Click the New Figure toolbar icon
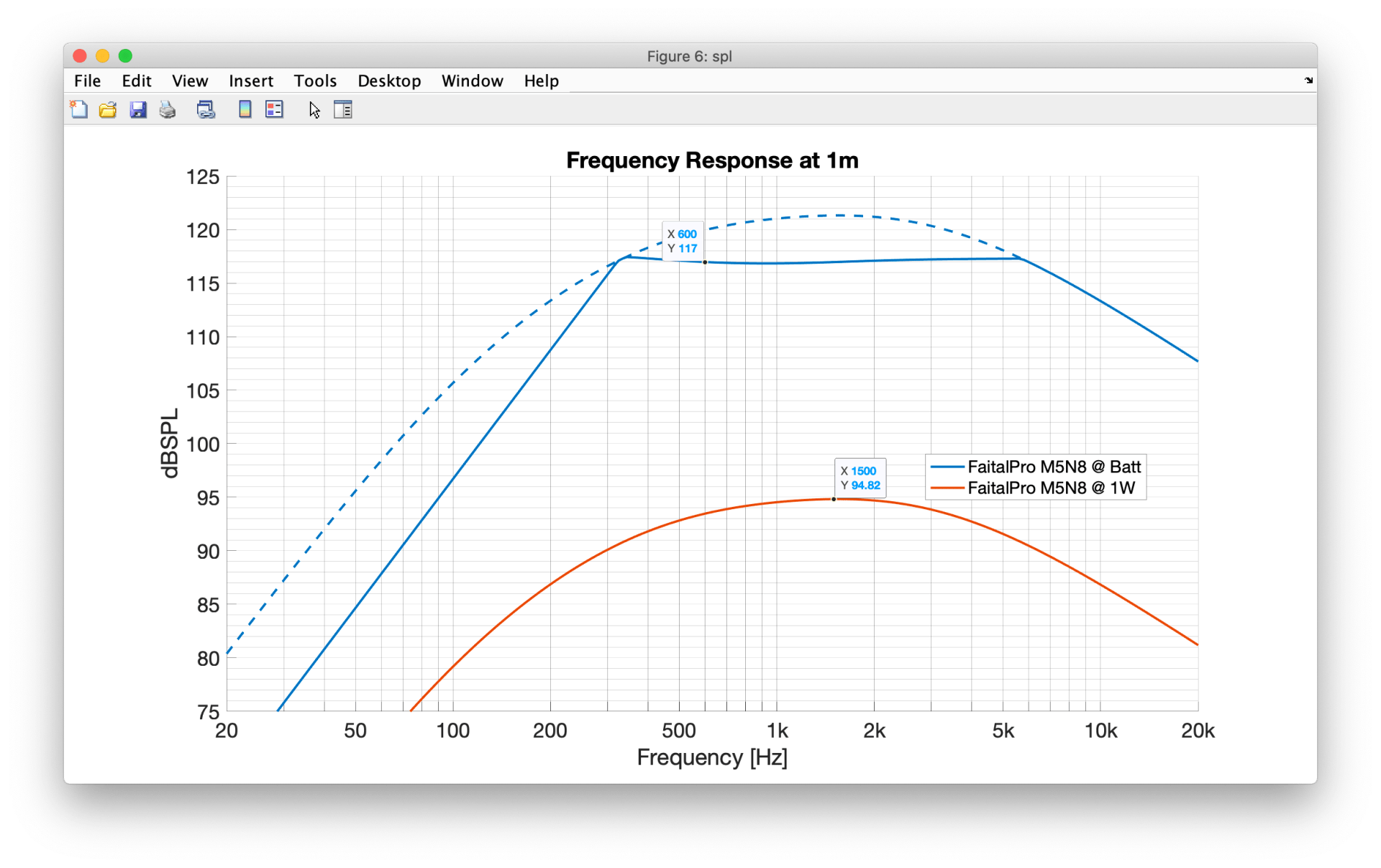The height and width of the screenshot is (868, 1381). [79, 110]
